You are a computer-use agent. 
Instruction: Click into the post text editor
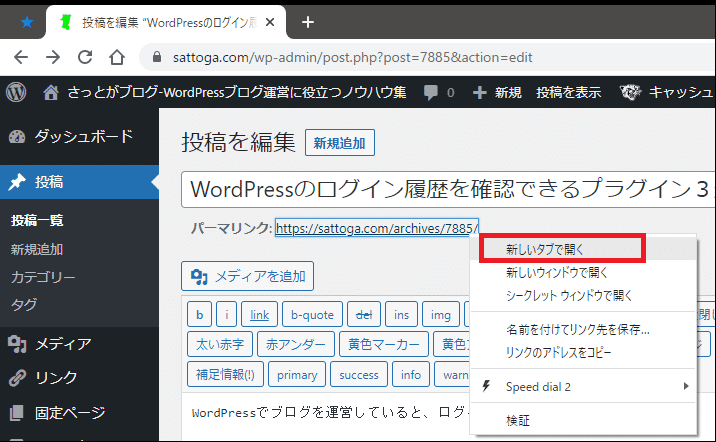(325, 416)
